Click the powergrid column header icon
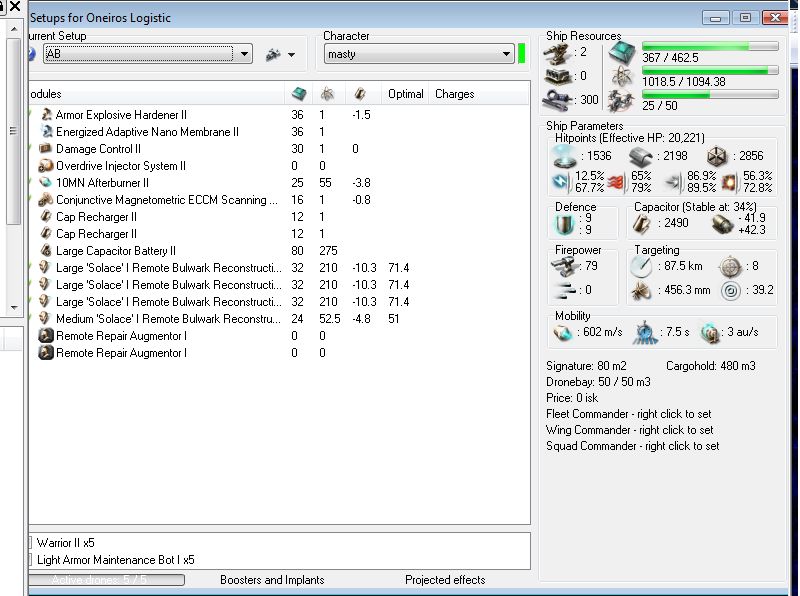Viewport: 800px width, 596px height. click(x=328, y=94)
